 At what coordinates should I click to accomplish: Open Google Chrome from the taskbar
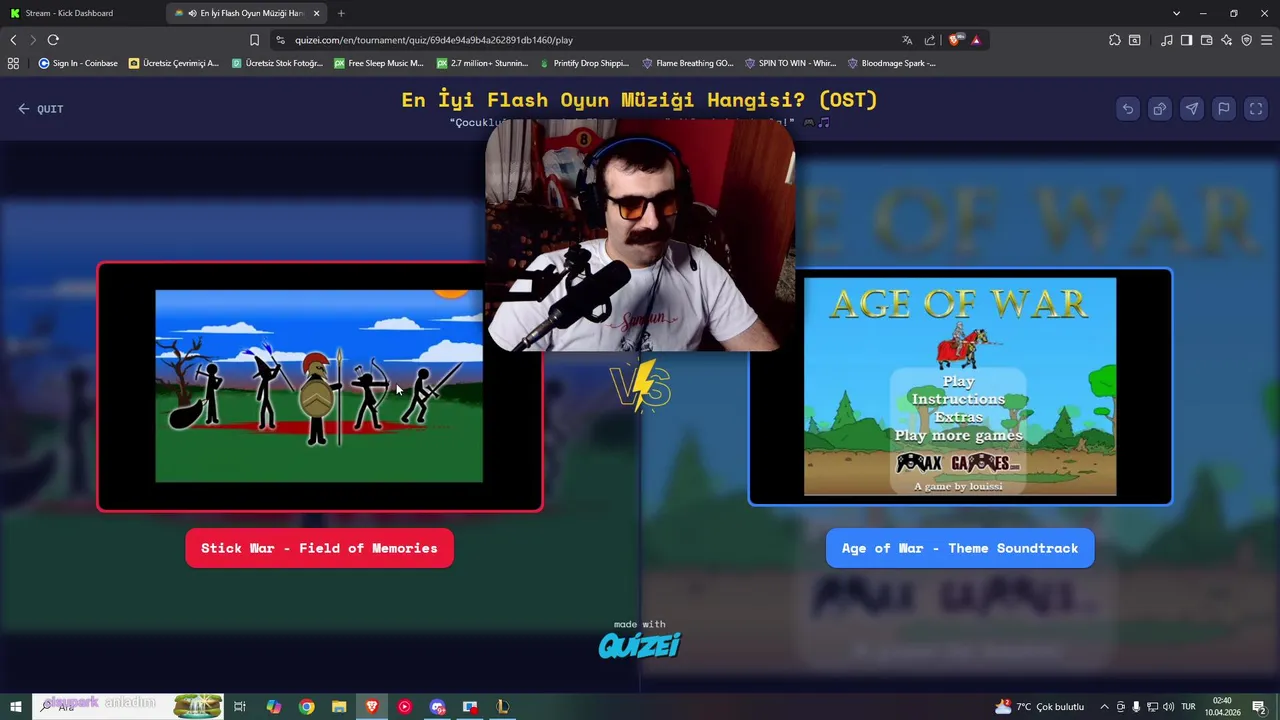[307, 707]
